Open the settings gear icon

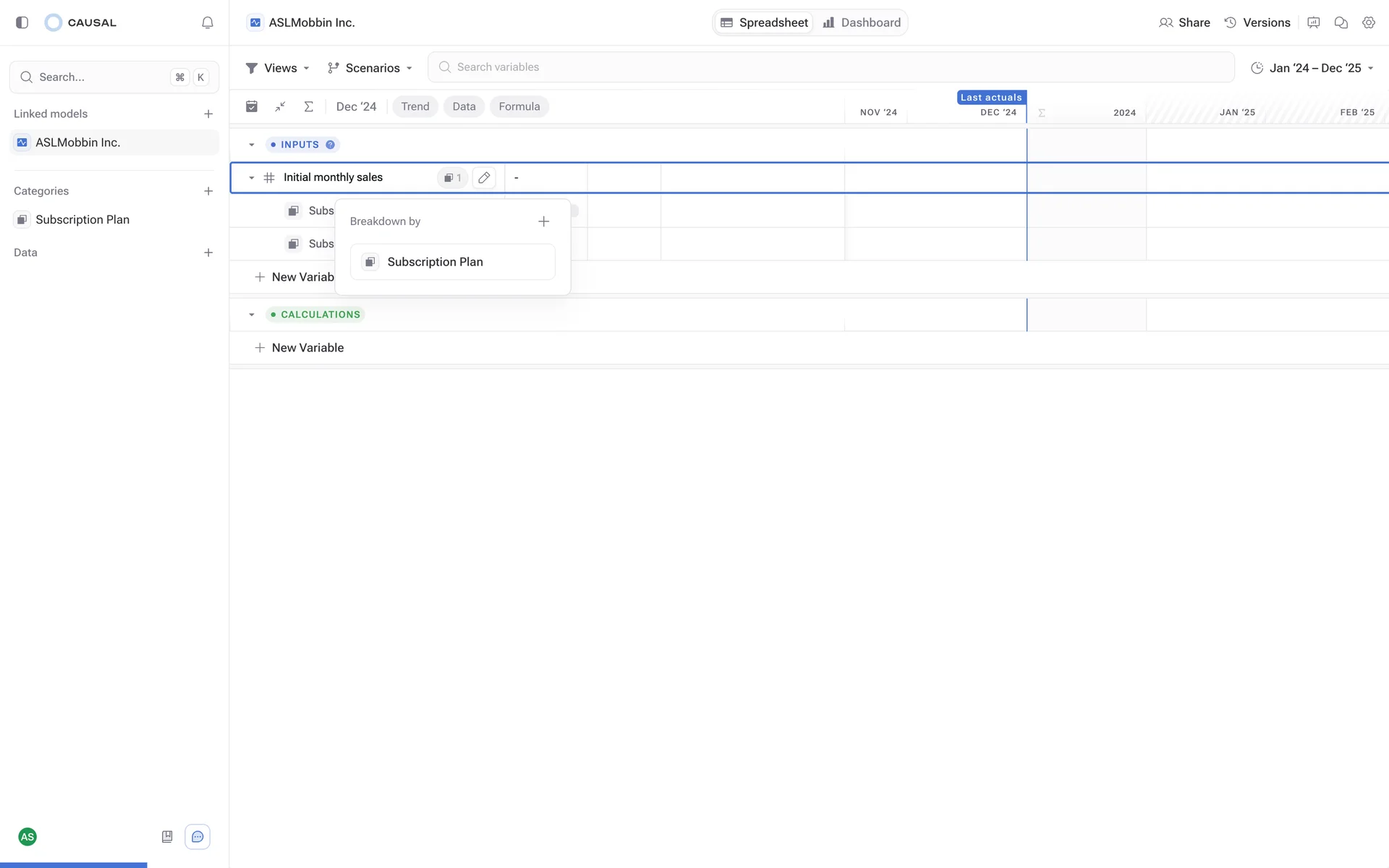[x=1368, y=22]
